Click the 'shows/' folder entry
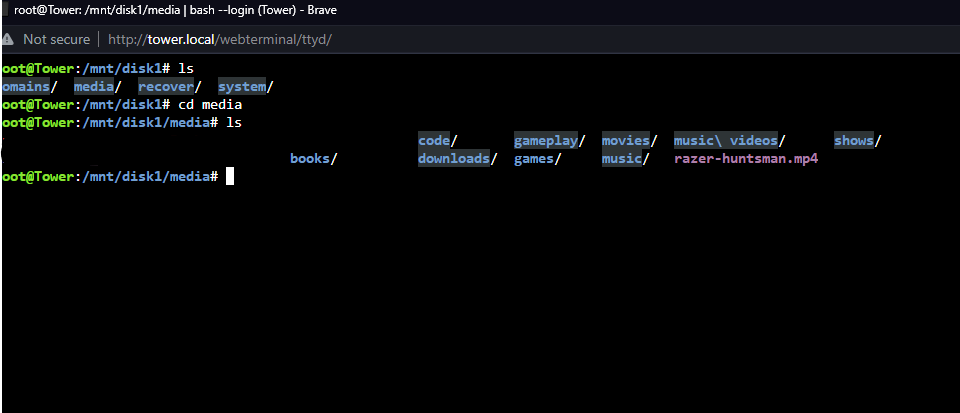The height and width of the screenshot is (413, 960). tap(858, 141)
